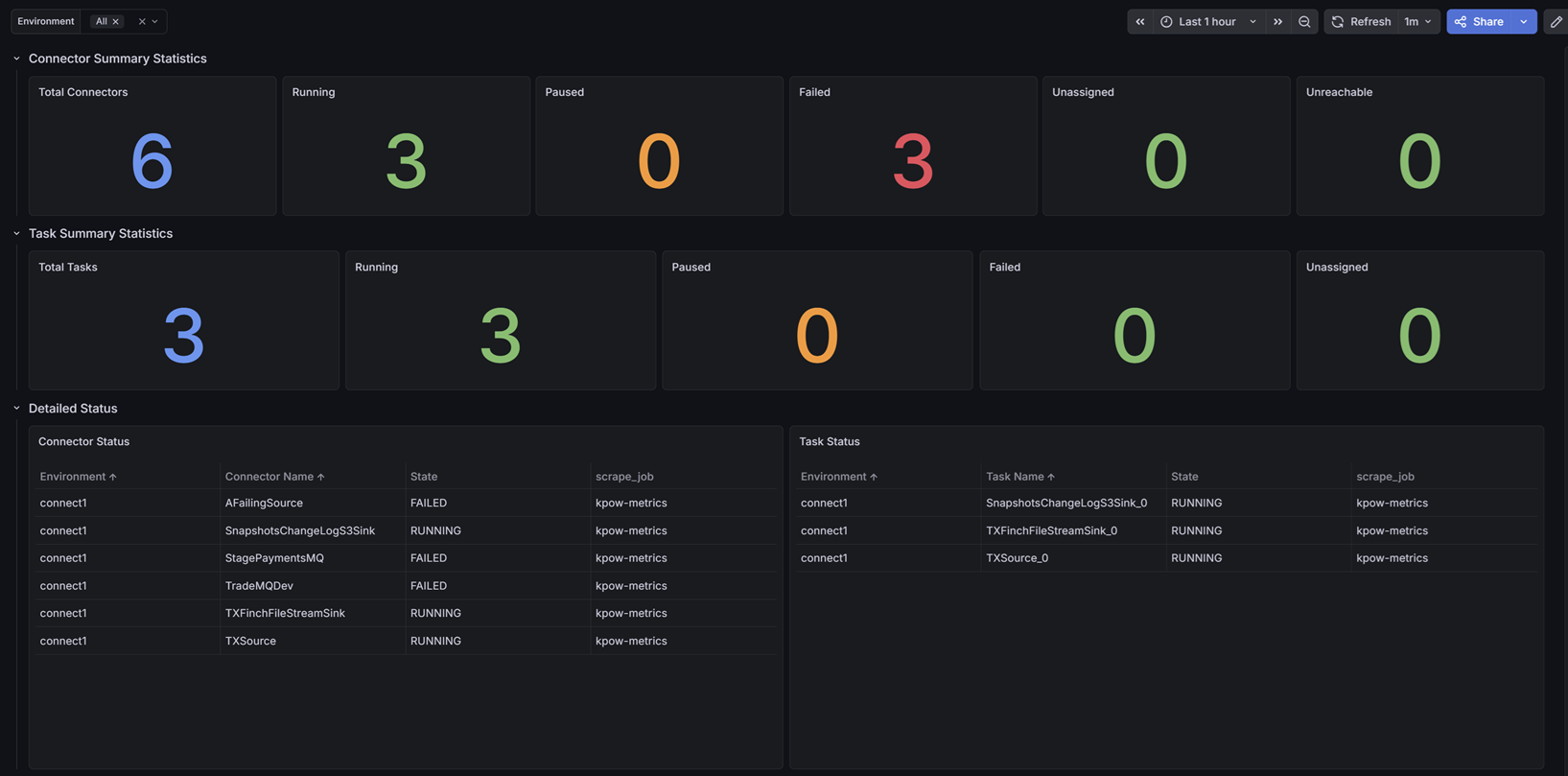Collapse the Task Summary Statistics row
Screen dimensions: 1568x776
coord(16,233)
